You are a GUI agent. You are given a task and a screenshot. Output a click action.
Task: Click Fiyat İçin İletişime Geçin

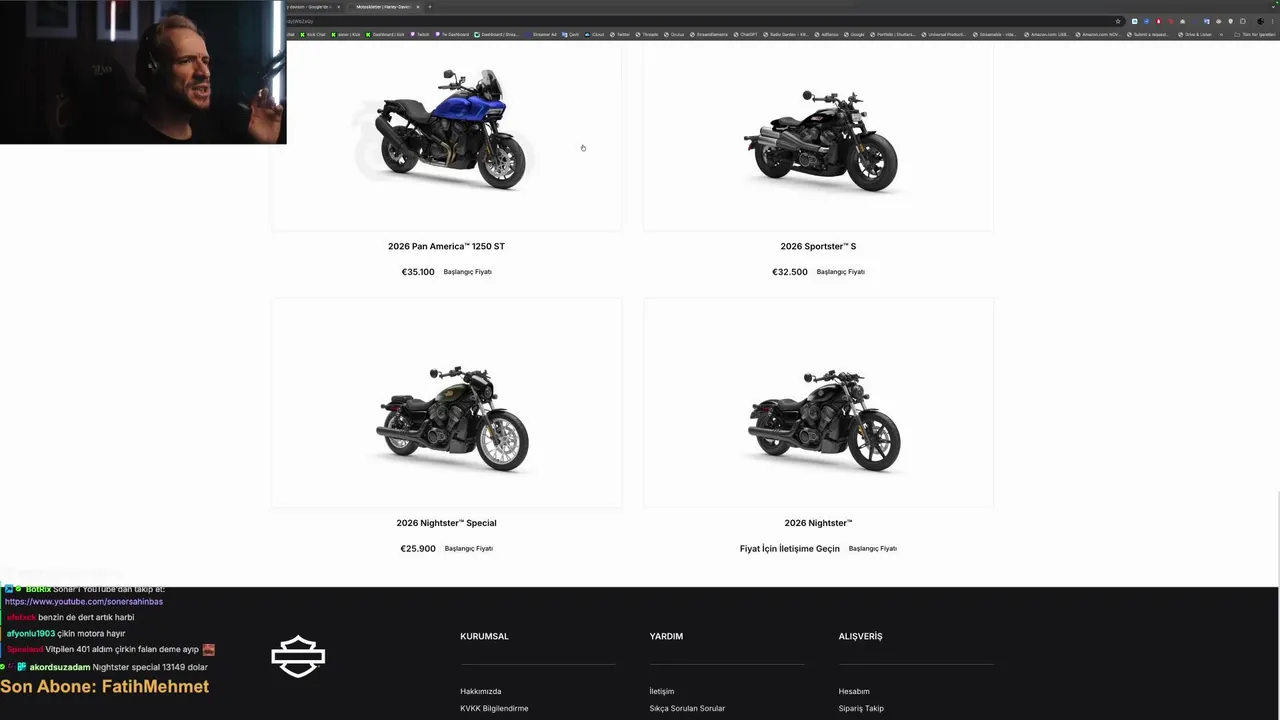point(790,549)
